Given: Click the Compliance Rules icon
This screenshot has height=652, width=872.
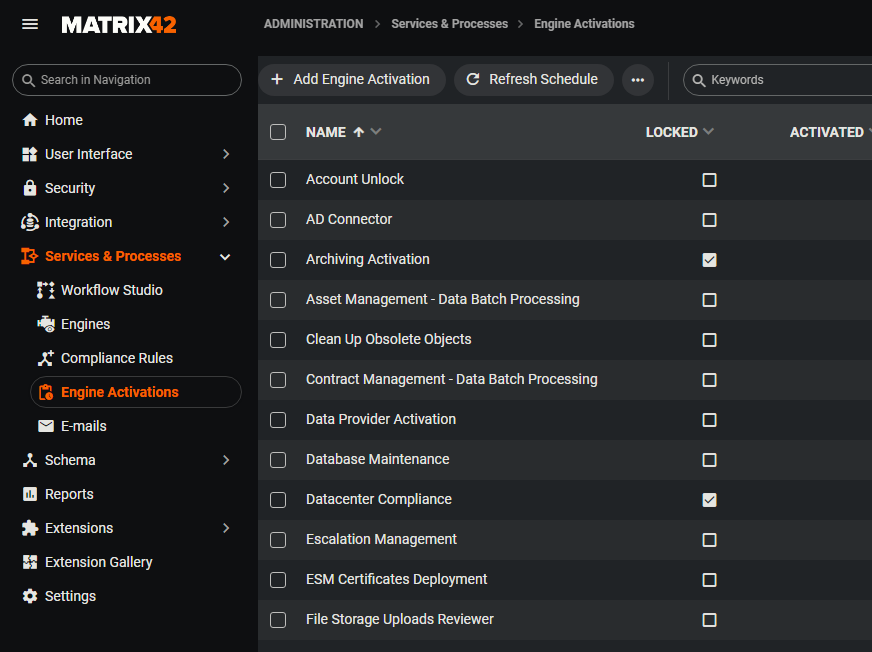Looking at the screenshot, I should (x=46, y=358).
